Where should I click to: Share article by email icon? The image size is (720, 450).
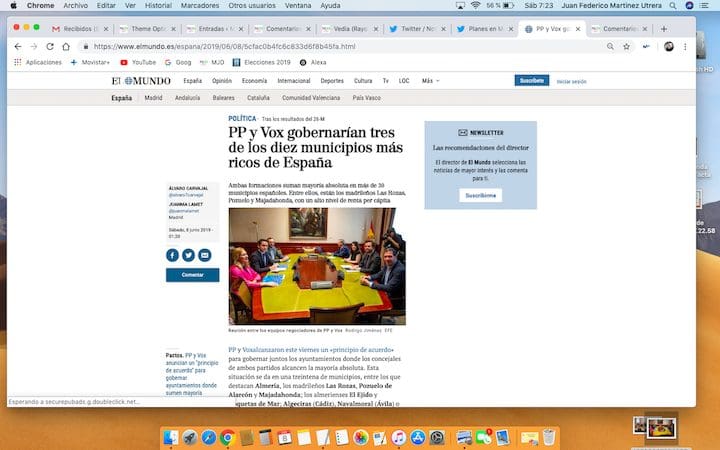click(x=205, y=255)
